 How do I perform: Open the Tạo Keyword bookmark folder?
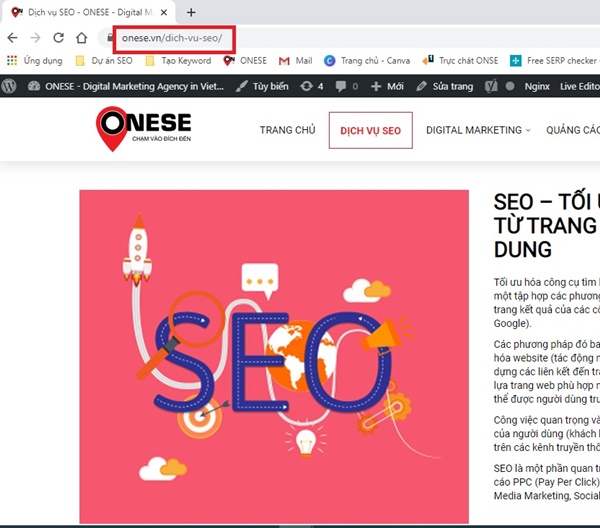(x=178, y=60)
